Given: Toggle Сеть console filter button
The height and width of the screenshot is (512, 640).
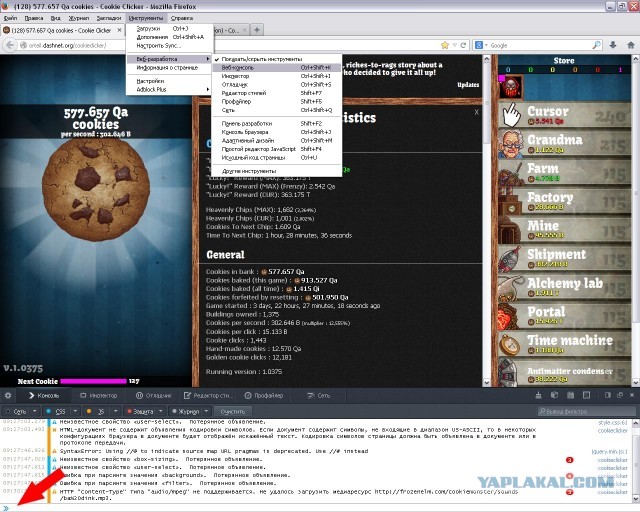Looking at the screenshot, I should (x=16, y=411).
